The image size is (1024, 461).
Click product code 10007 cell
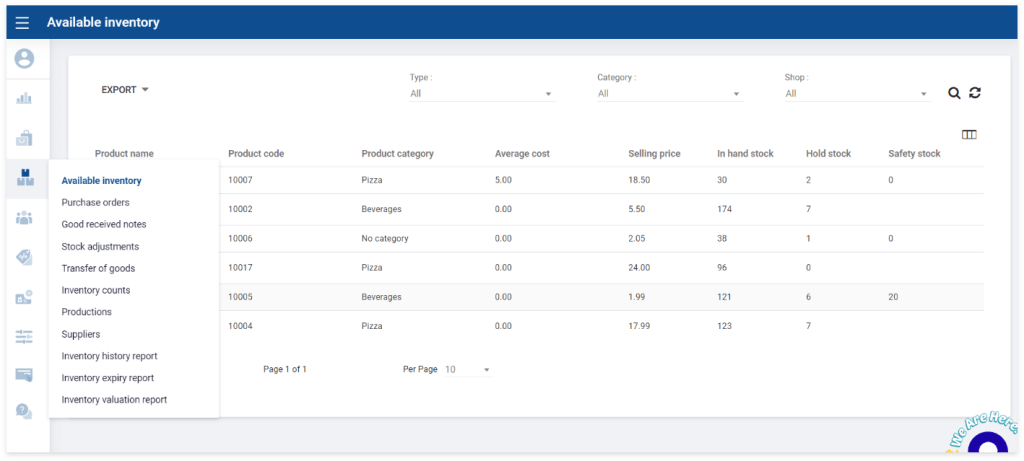click(x=240, y=180)
